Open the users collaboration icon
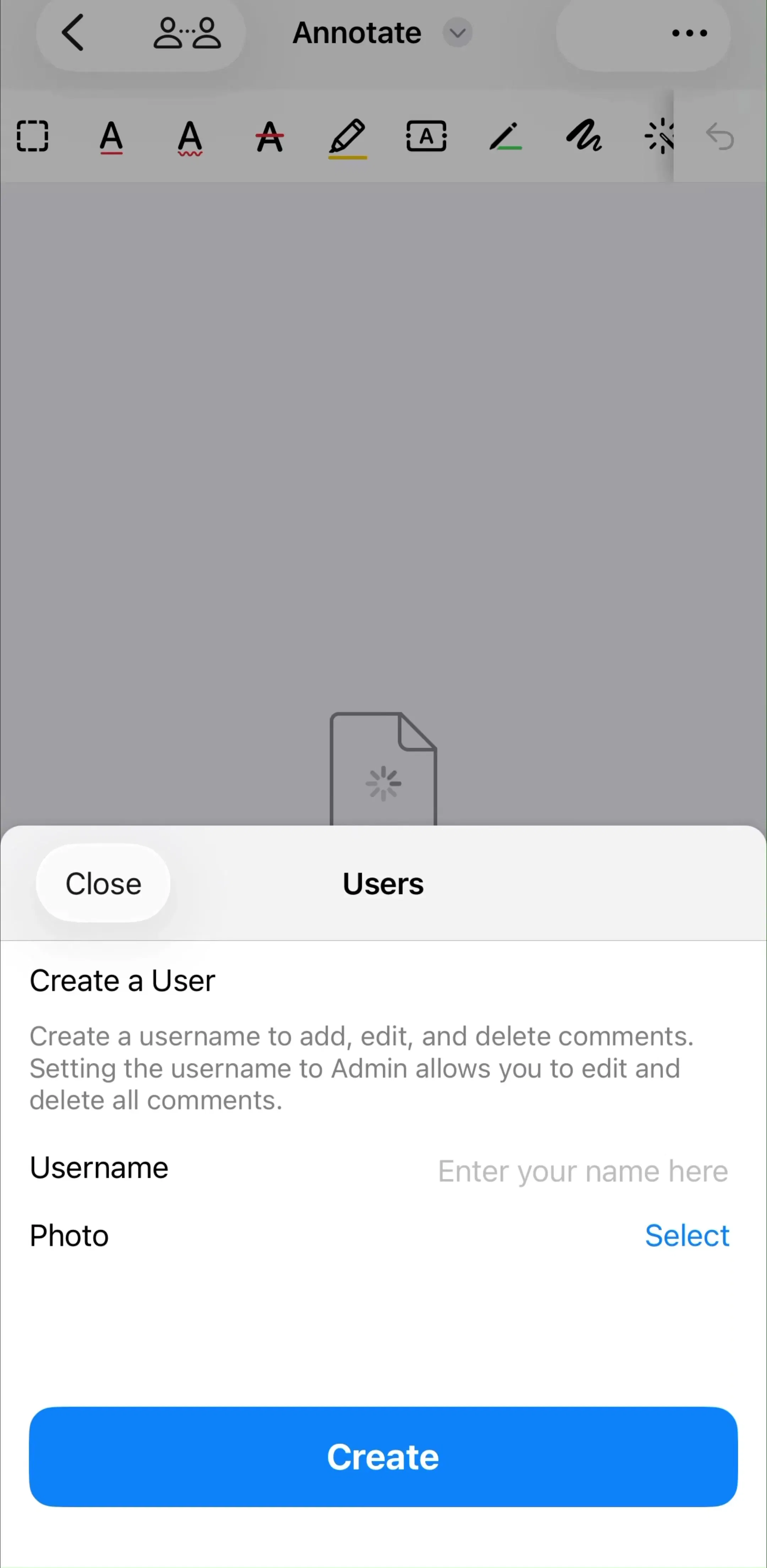 coord(187,33)
